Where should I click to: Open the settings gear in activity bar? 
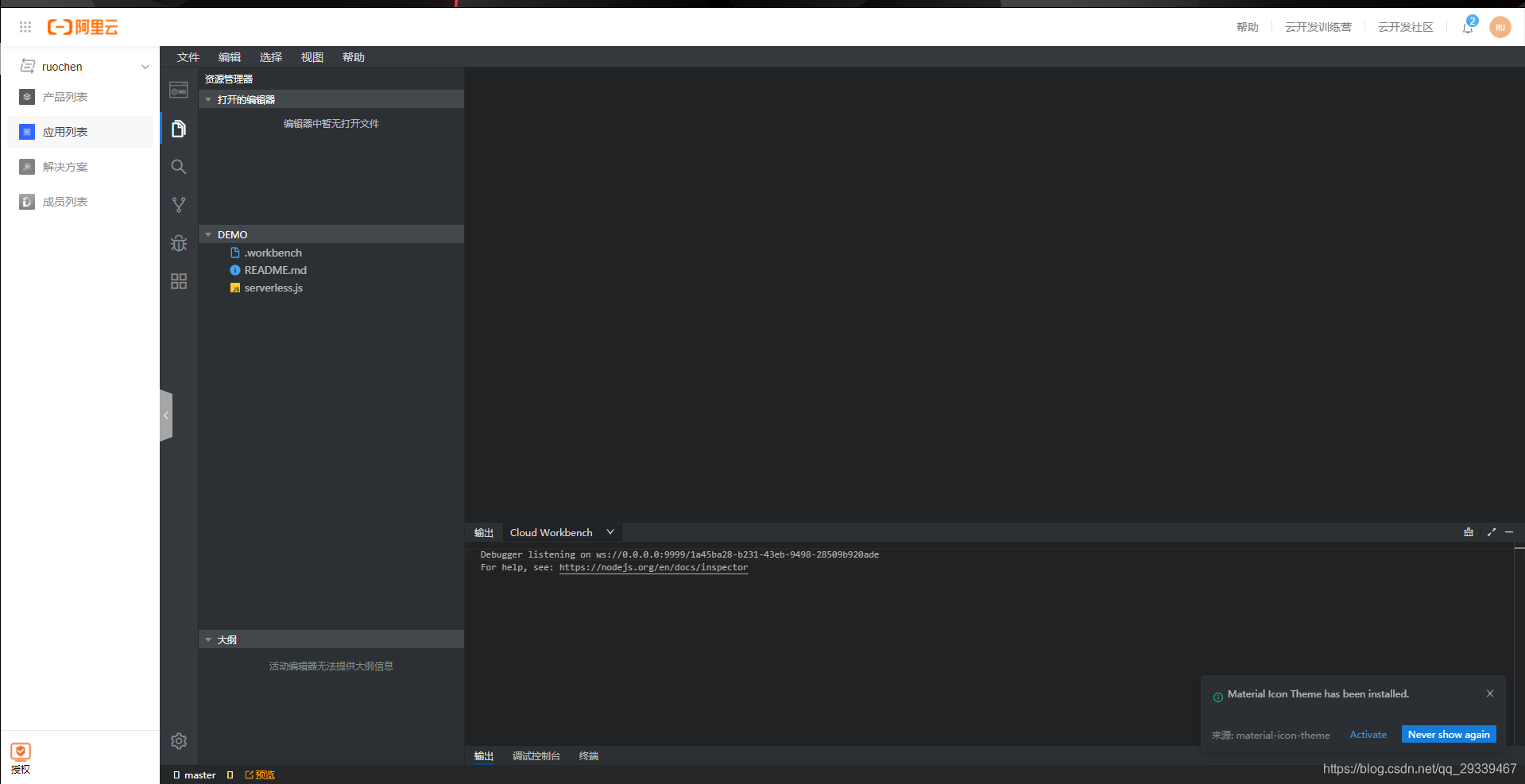[x=179, y=741]
